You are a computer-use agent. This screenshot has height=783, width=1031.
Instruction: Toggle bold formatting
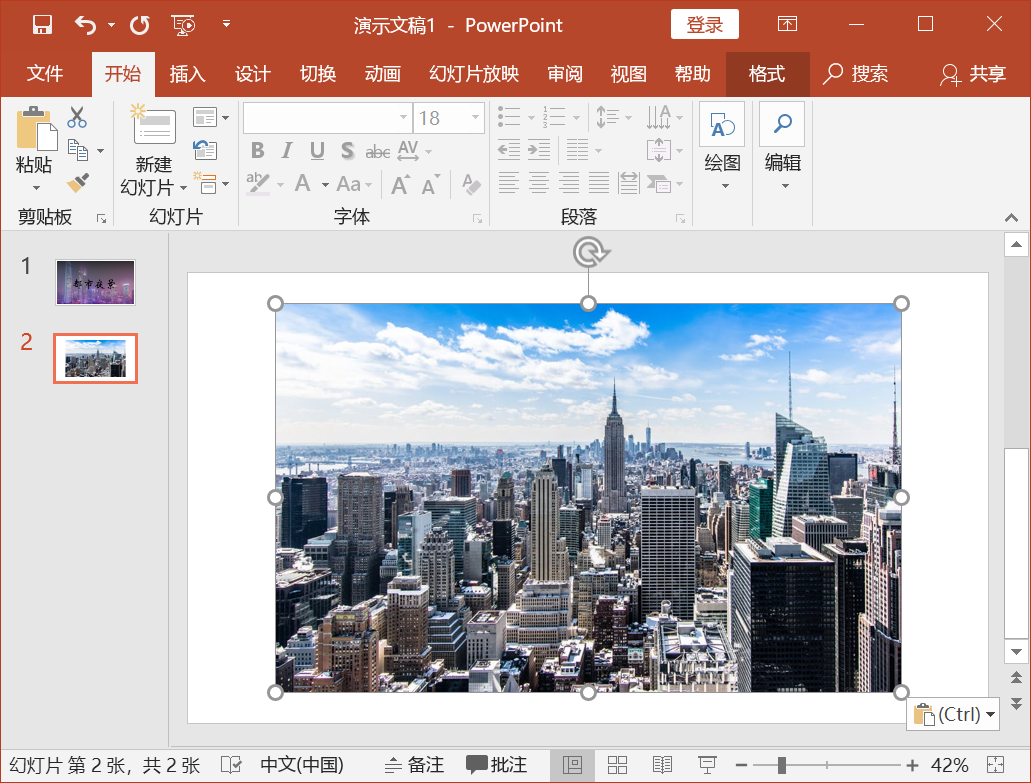click(x=257, y=149)
